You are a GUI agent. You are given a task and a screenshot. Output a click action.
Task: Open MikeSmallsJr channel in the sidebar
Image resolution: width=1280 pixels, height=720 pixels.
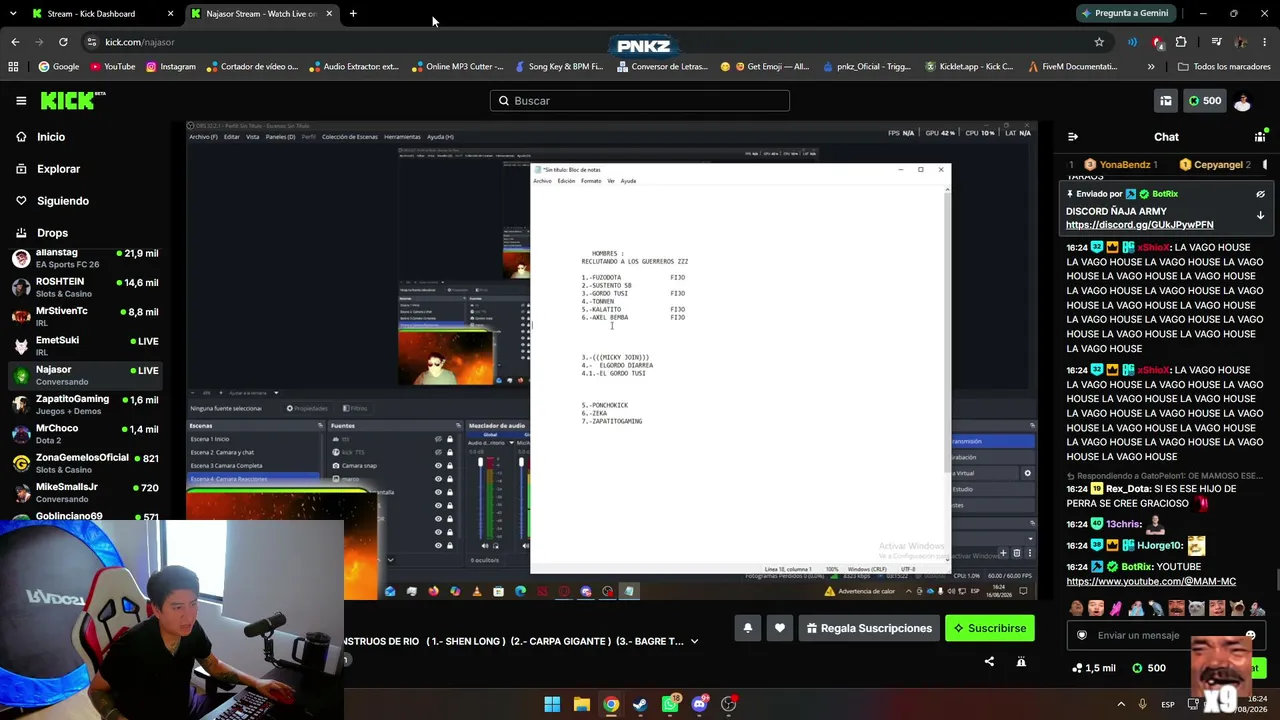[x=85, y=492]
